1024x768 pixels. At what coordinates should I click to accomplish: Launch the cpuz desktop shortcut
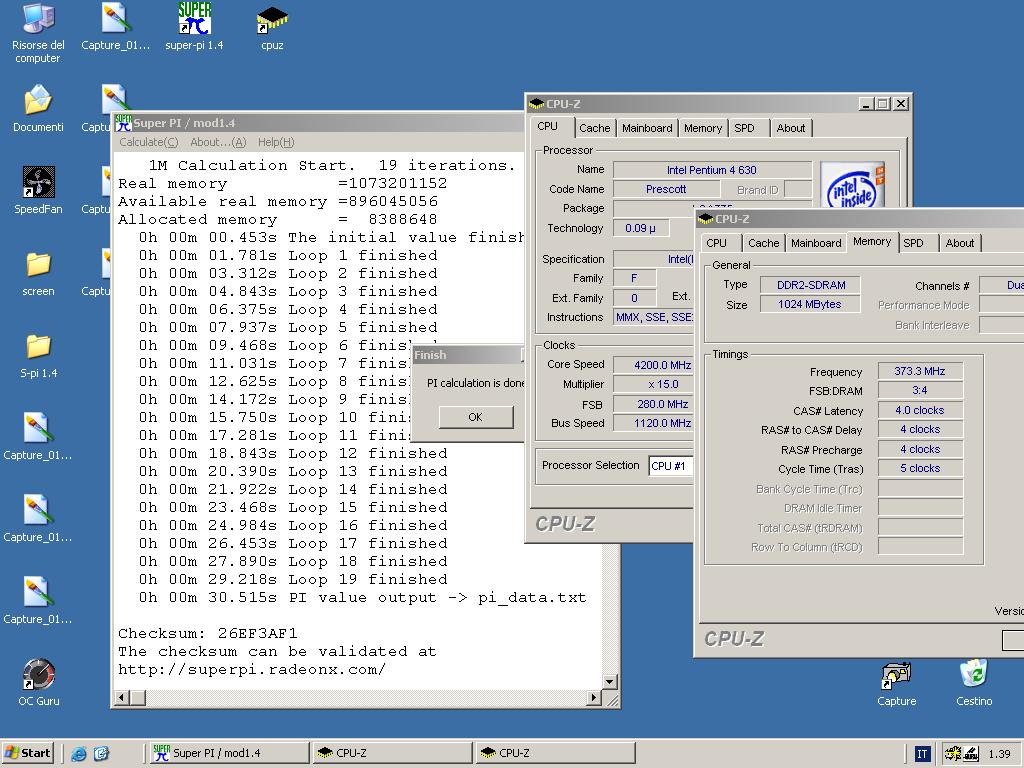(x=272, y=29)
